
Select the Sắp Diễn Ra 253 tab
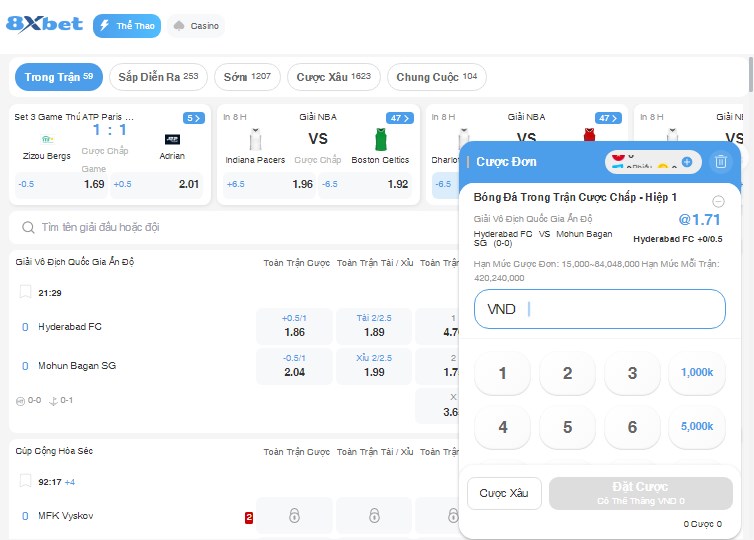[x=158, y=77]
